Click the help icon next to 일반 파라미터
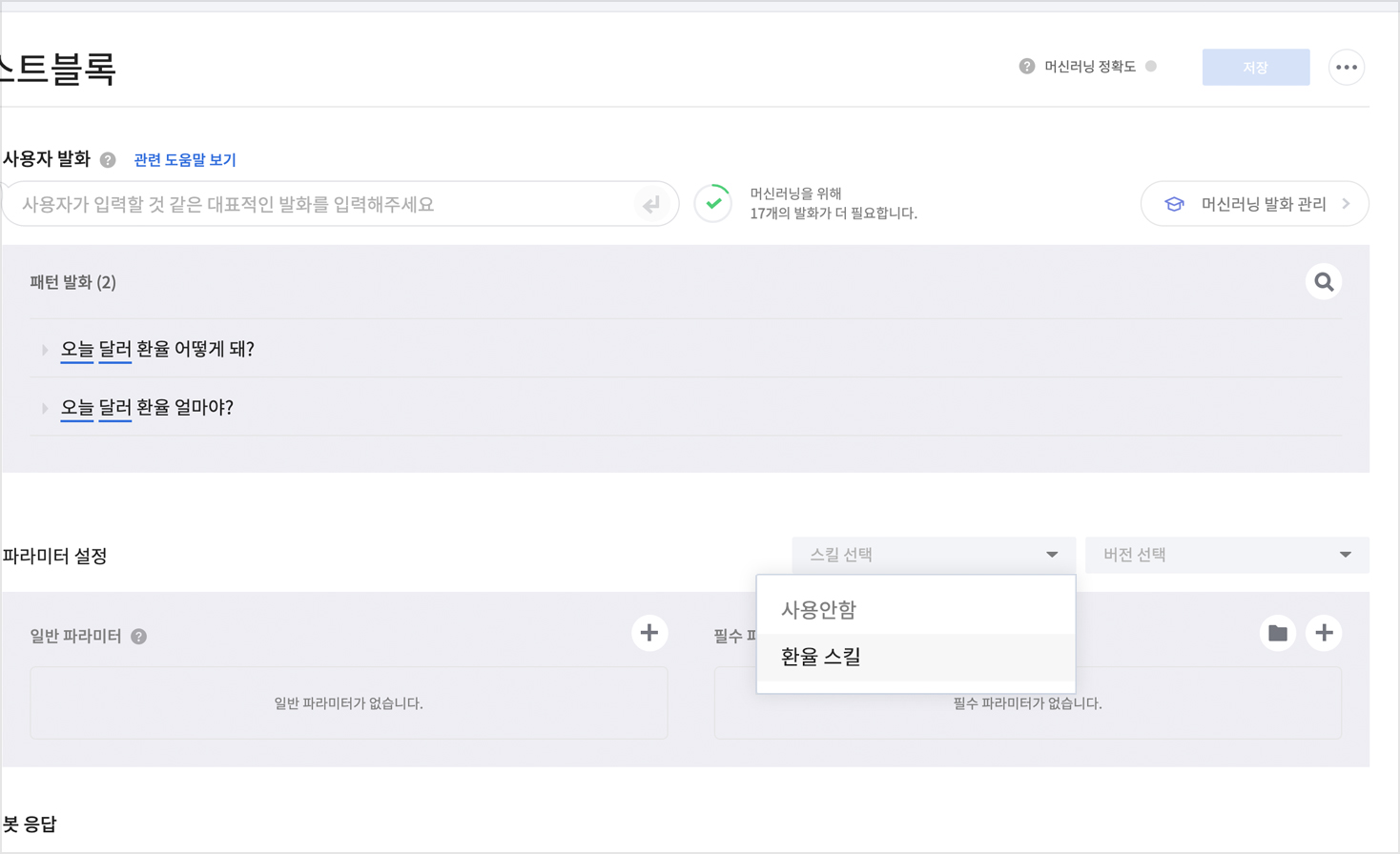This screenshot has height=854, width=1400. [139, 637]
